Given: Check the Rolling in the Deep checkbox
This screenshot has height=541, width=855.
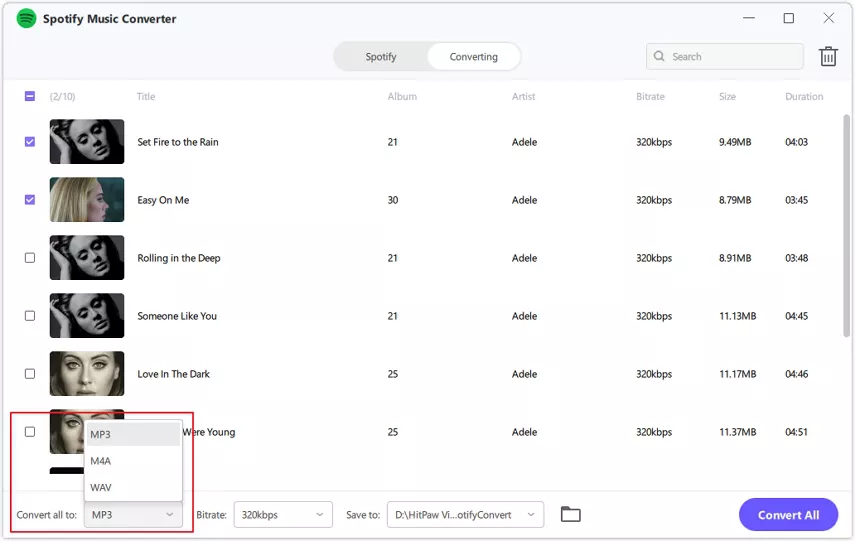Looking at the screenshot, I should click(x=30, y=258).
